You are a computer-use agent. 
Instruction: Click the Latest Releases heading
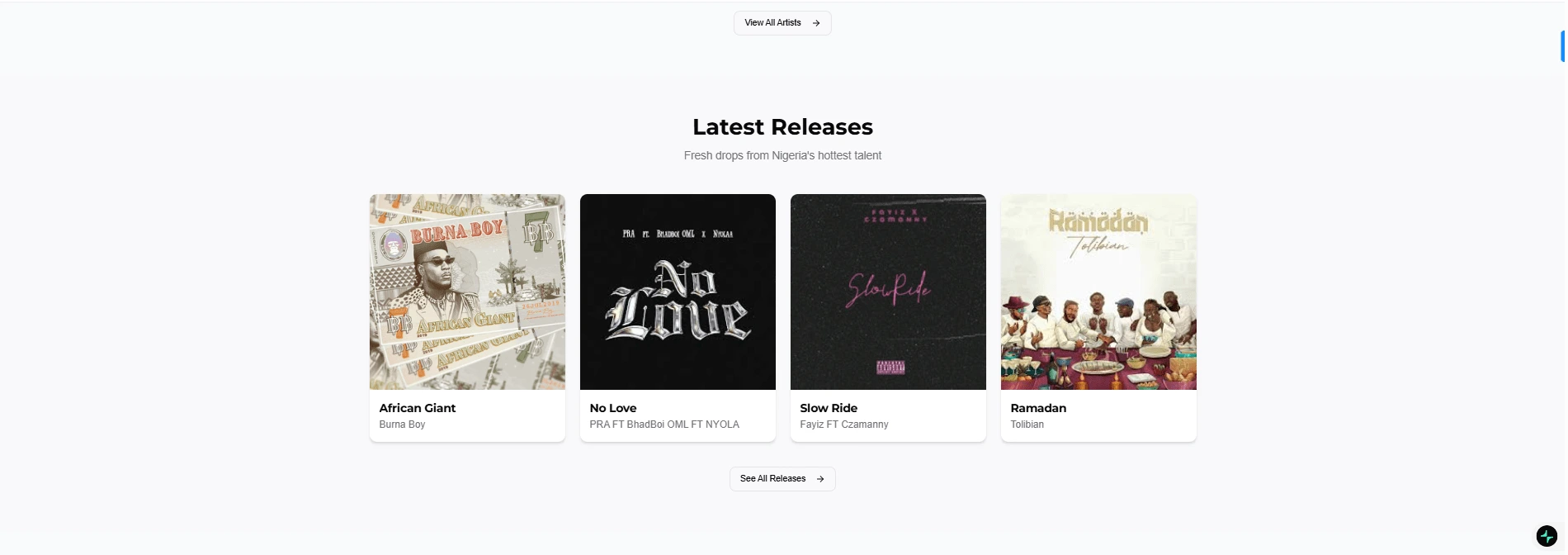point(782,127)
